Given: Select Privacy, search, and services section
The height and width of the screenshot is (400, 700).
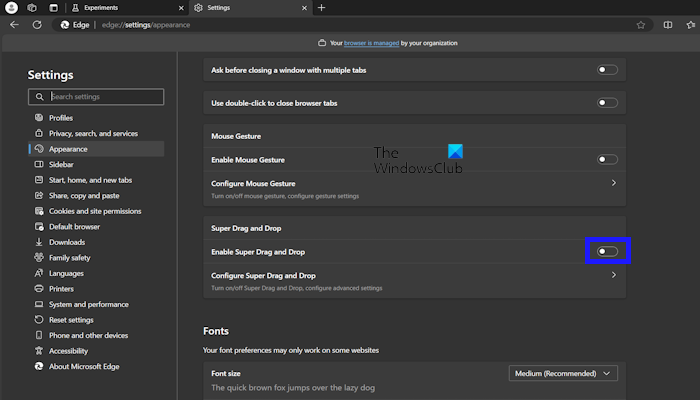Looking at the screenshot, I should [93, 133].
